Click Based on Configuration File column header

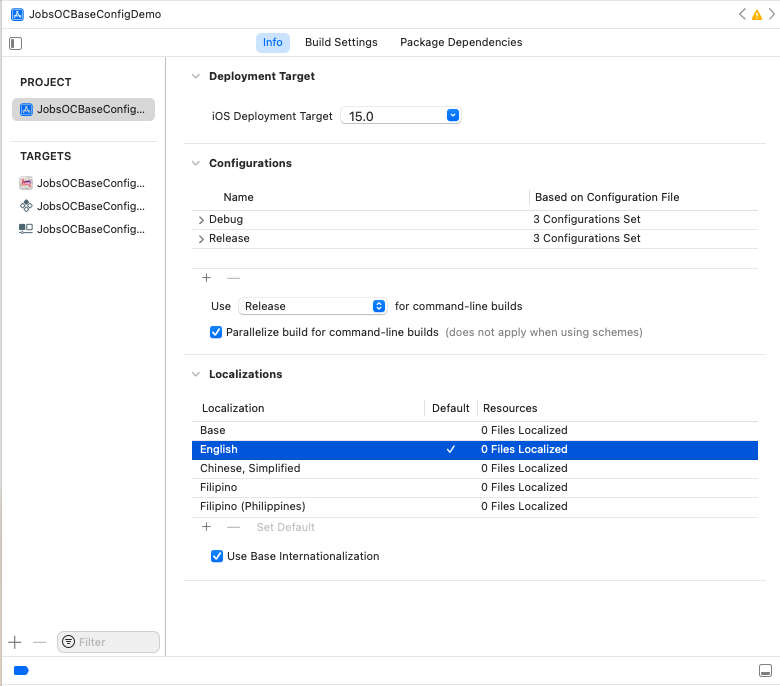[x=607, y=197]
